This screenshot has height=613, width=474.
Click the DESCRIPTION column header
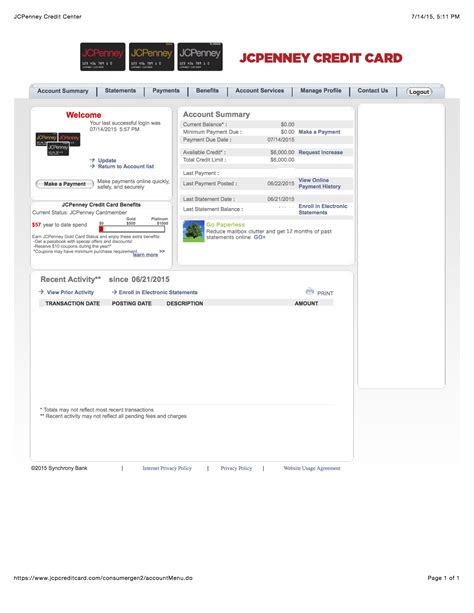coord(185,303)
